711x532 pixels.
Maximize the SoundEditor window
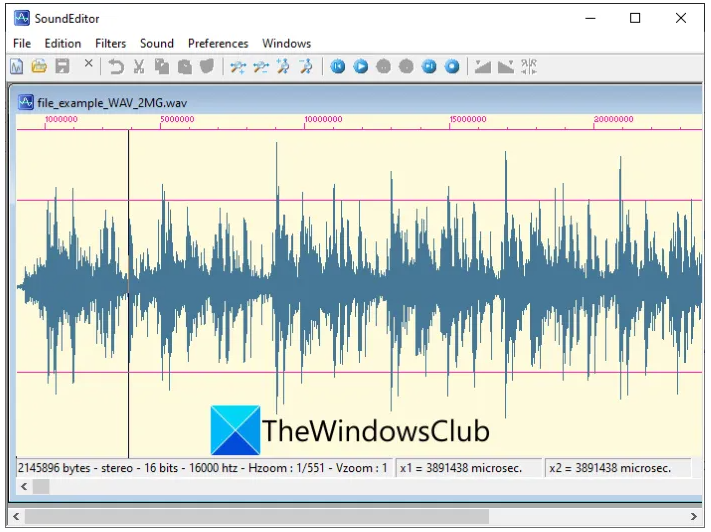pyautogui.click(x=635, y=18)
